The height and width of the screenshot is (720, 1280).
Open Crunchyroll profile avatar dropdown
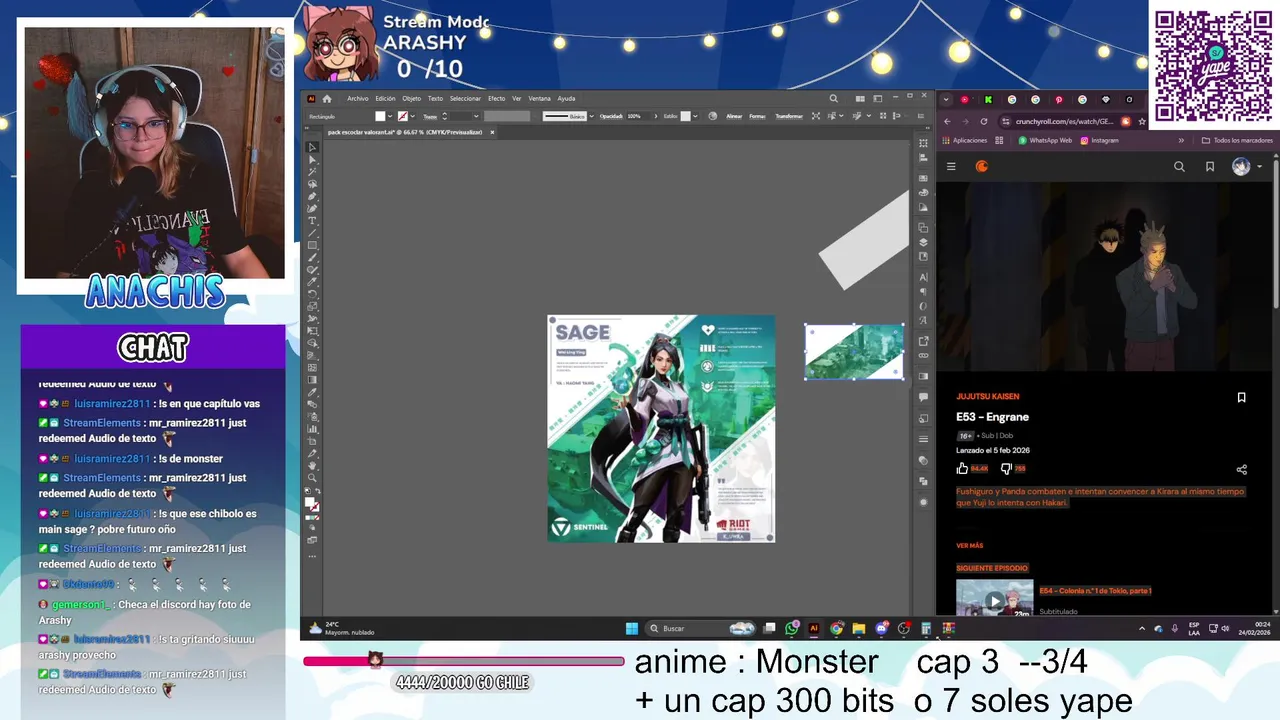pos(1246,167)
